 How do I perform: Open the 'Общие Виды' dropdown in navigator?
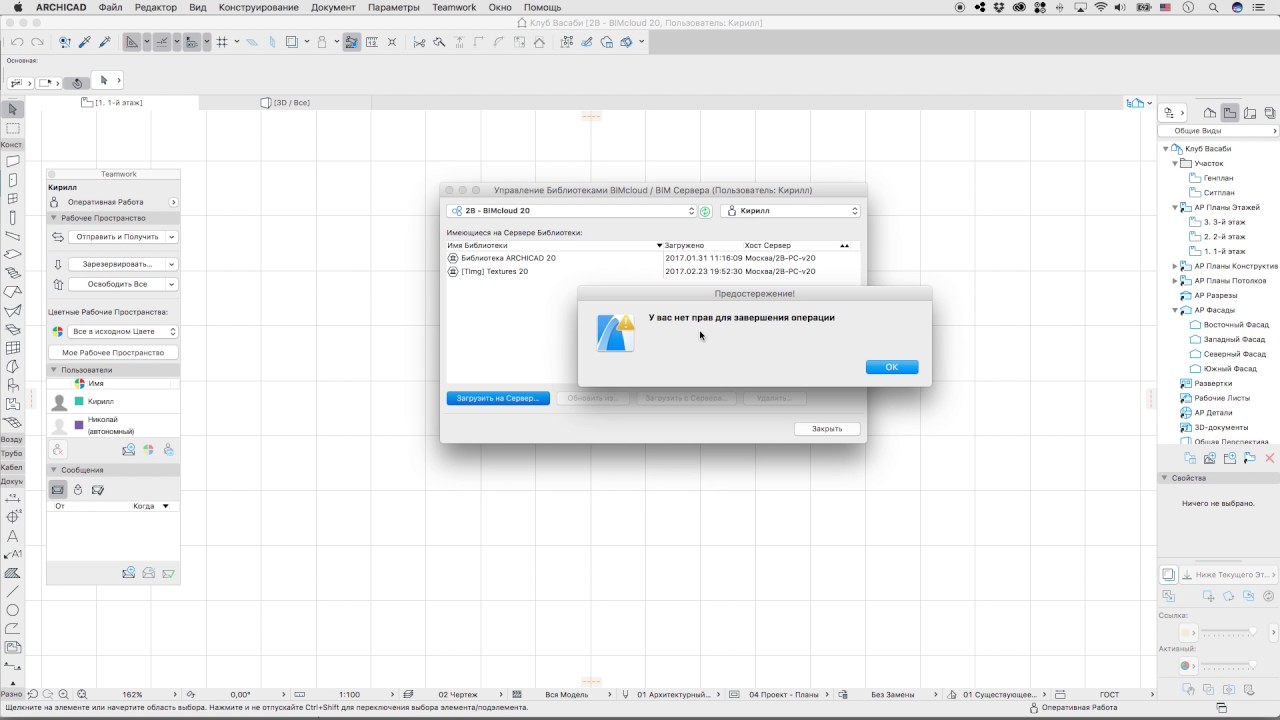point(1218,131)
